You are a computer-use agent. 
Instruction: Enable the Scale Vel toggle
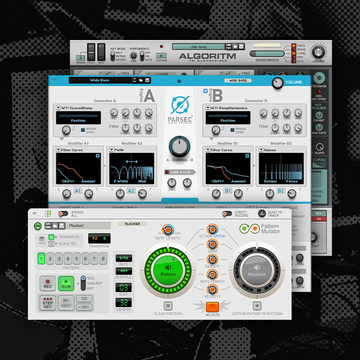(x=52, y=244)
